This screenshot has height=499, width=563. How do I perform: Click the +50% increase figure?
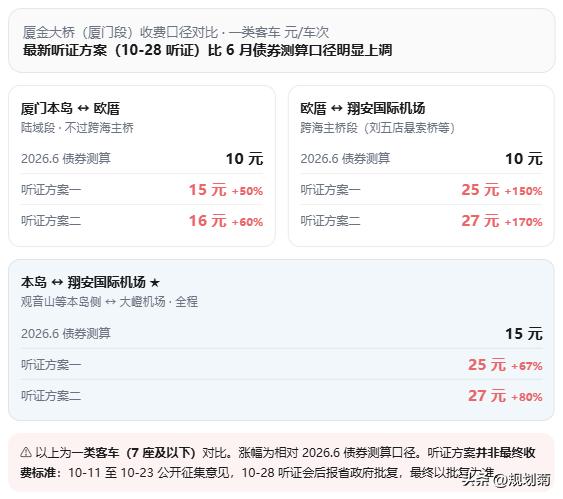[247, 191]
